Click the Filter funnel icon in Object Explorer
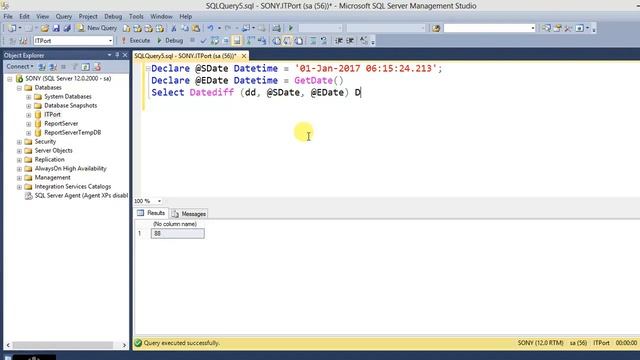Screen dimensions: 640x360 (x=75, y=67)
